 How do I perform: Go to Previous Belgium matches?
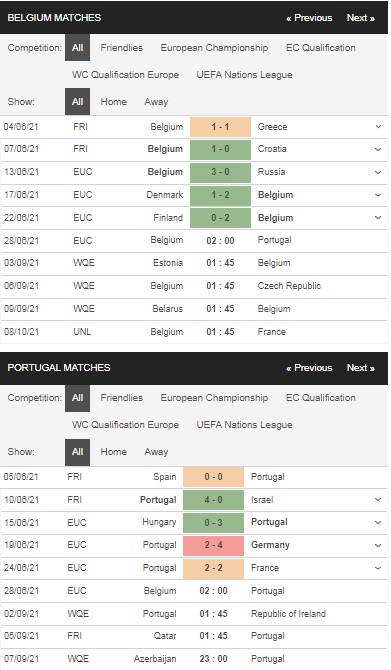pos(309,18)
